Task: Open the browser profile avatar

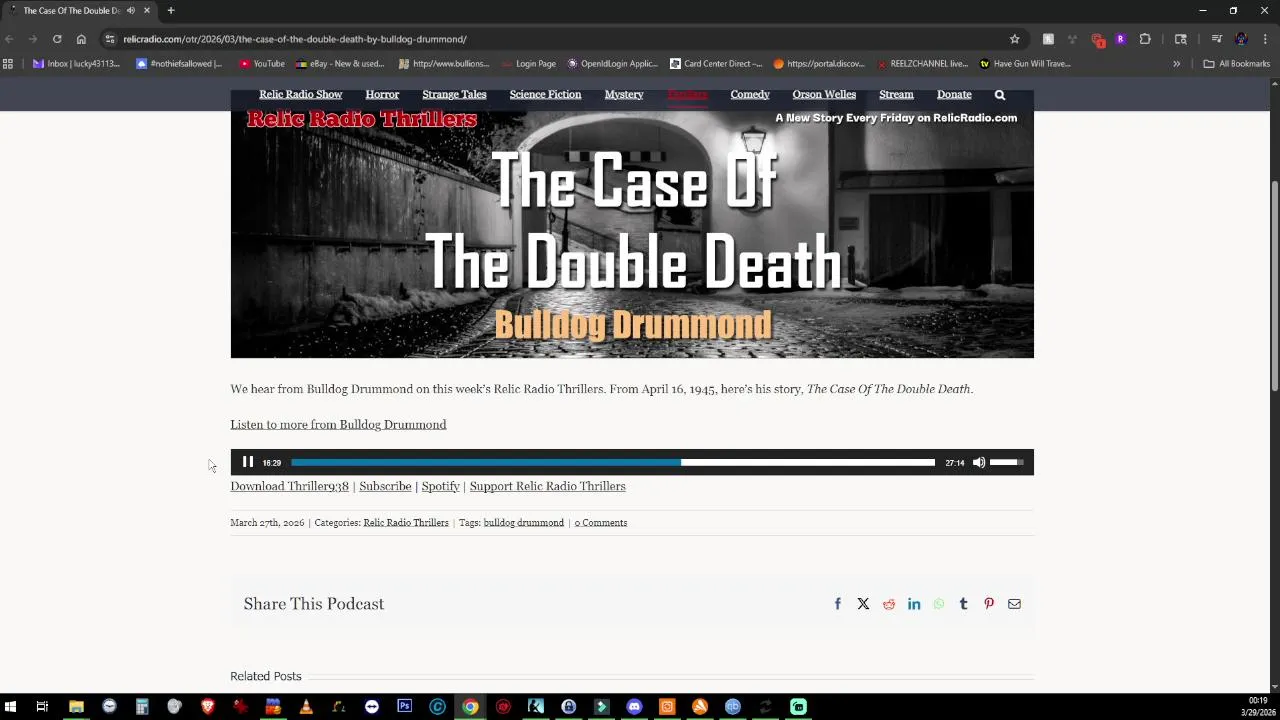Action: click(x=1241, y=39)
